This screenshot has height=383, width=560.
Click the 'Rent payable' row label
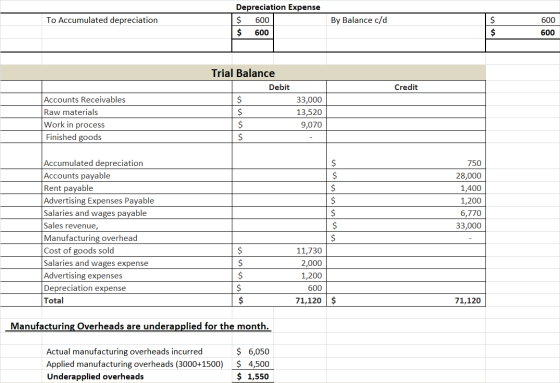(x=68, y=188)
